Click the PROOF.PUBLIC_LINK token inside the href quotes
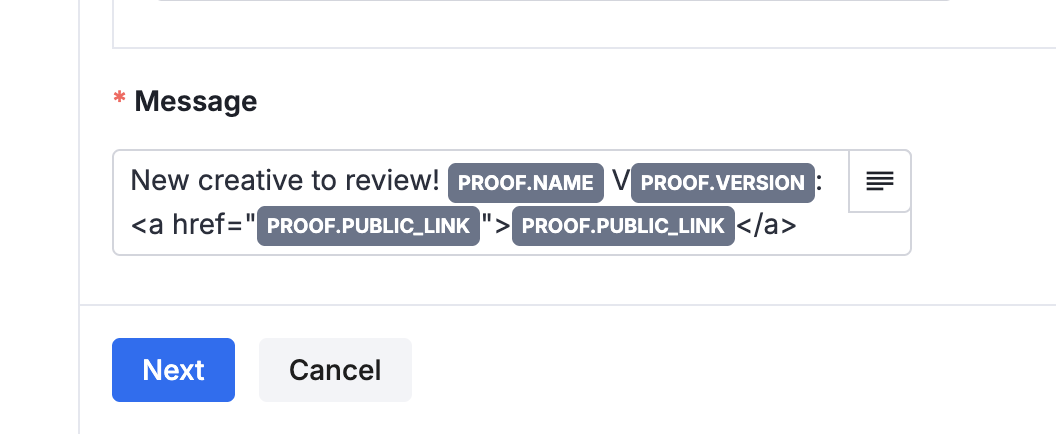The width and height of the screenshot is (1056, 434). [368, 226]
